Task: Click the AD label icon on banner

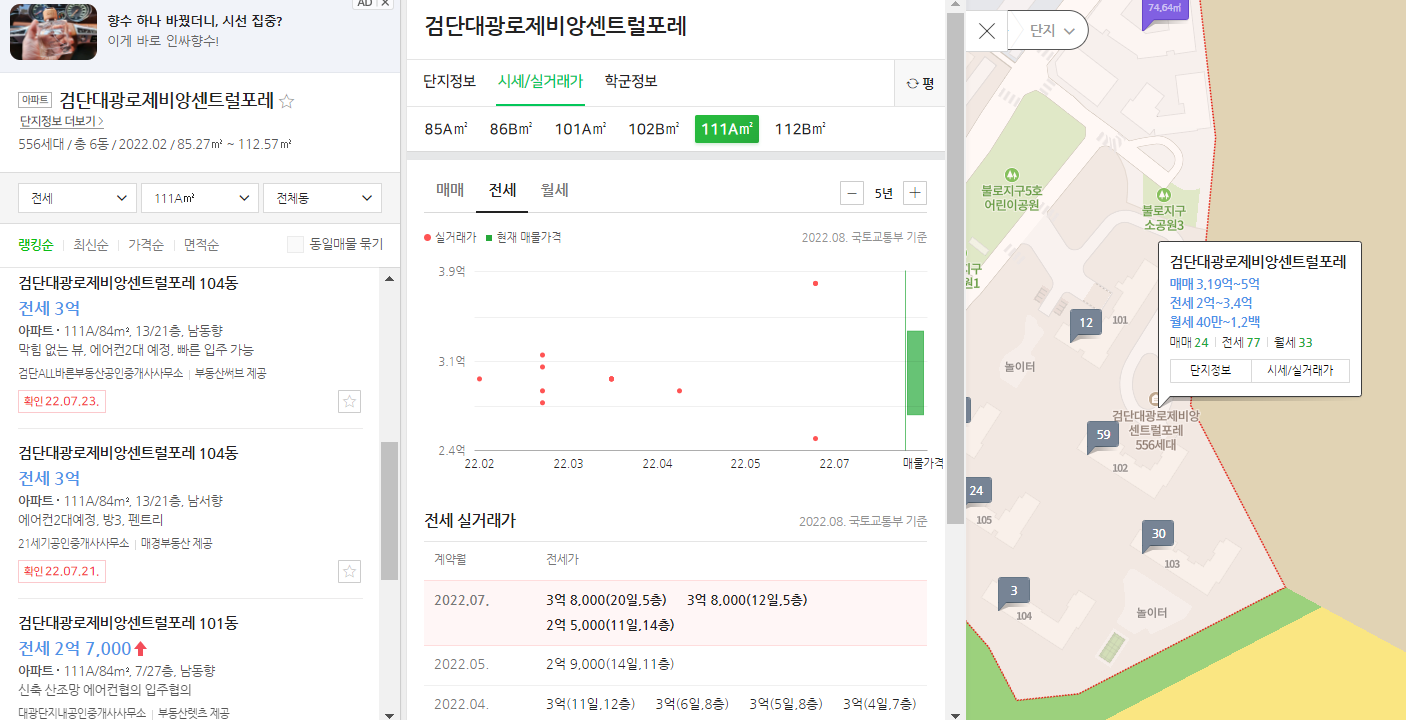Action: 365,4
